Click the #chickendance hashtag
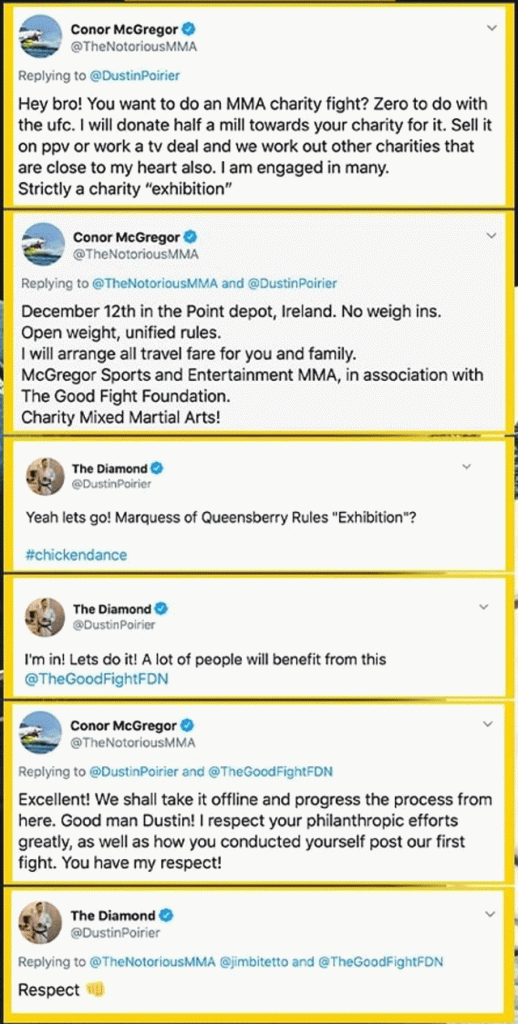 (76, 555)
